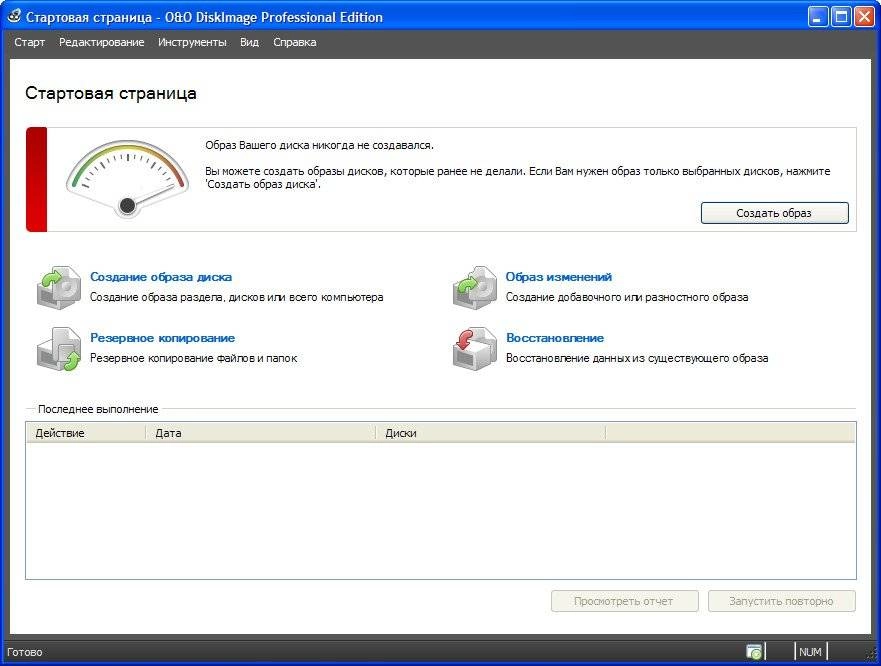
Task: Click the Стартовая страница heading
Action: pyautogui.click(x=111, y=93)
